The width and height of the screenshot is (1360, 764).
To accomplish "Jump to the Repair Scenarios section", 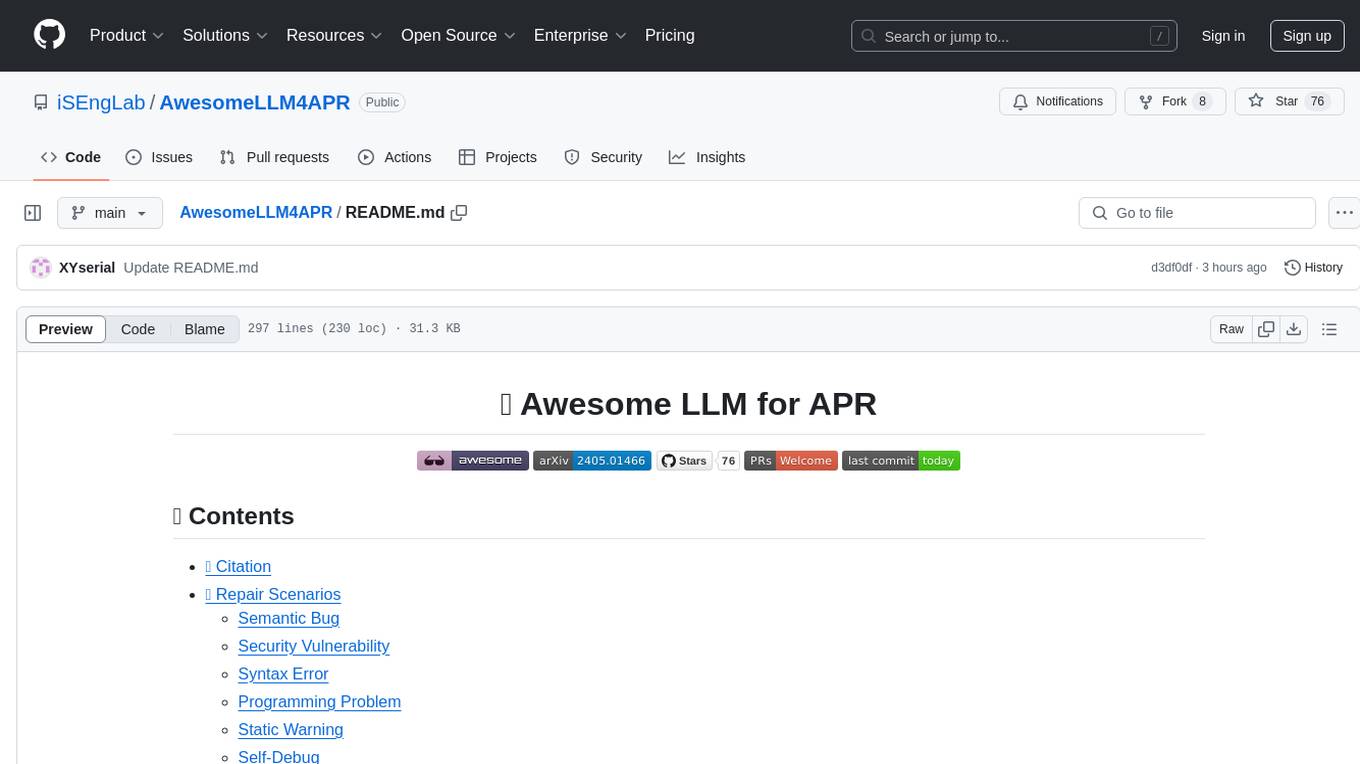I will tap(273, 594).
